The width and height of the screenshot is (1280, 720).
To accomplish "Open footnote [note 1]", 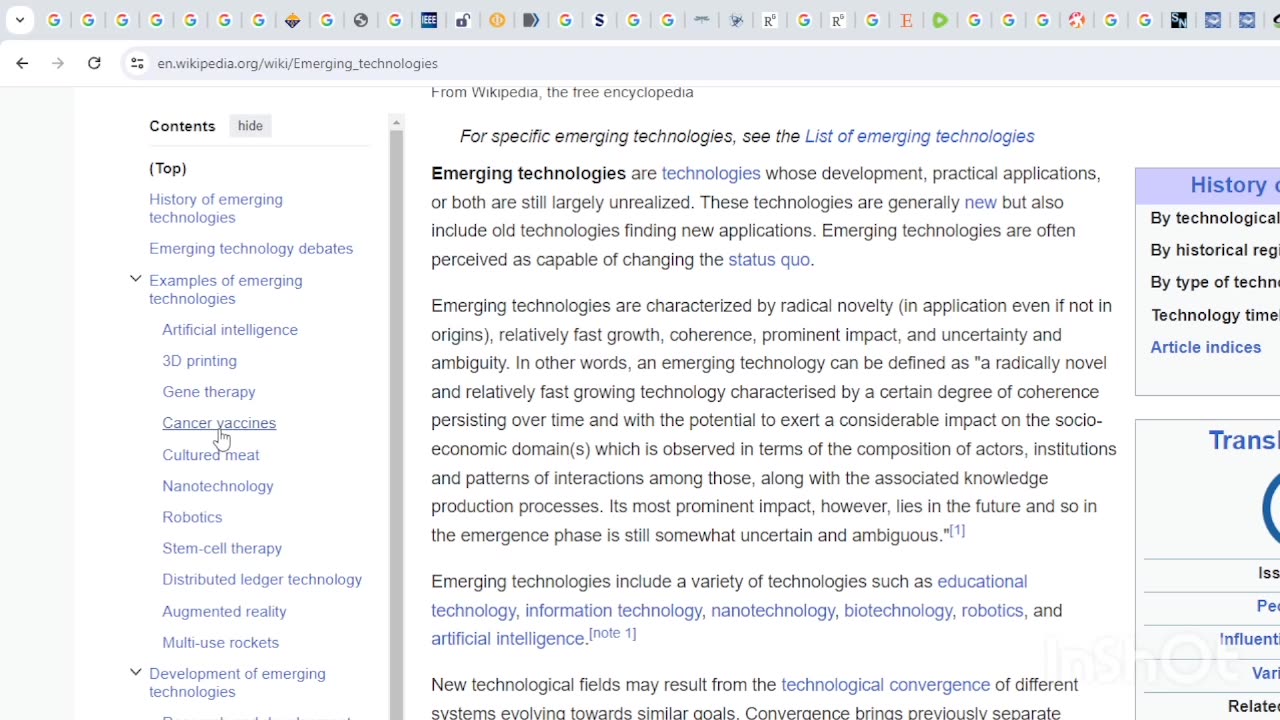I will pyautogui.click(x=612, y=633).
